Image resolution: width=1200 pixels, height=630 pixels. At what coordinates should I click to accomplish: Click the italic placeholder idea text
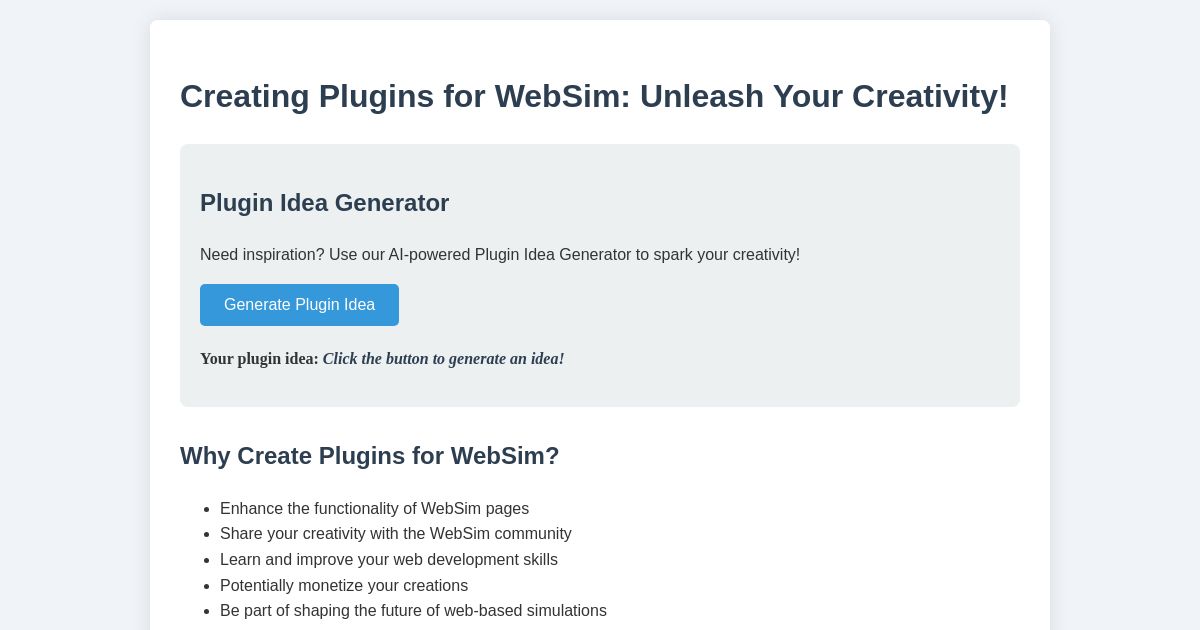click(x=443, y=359)
